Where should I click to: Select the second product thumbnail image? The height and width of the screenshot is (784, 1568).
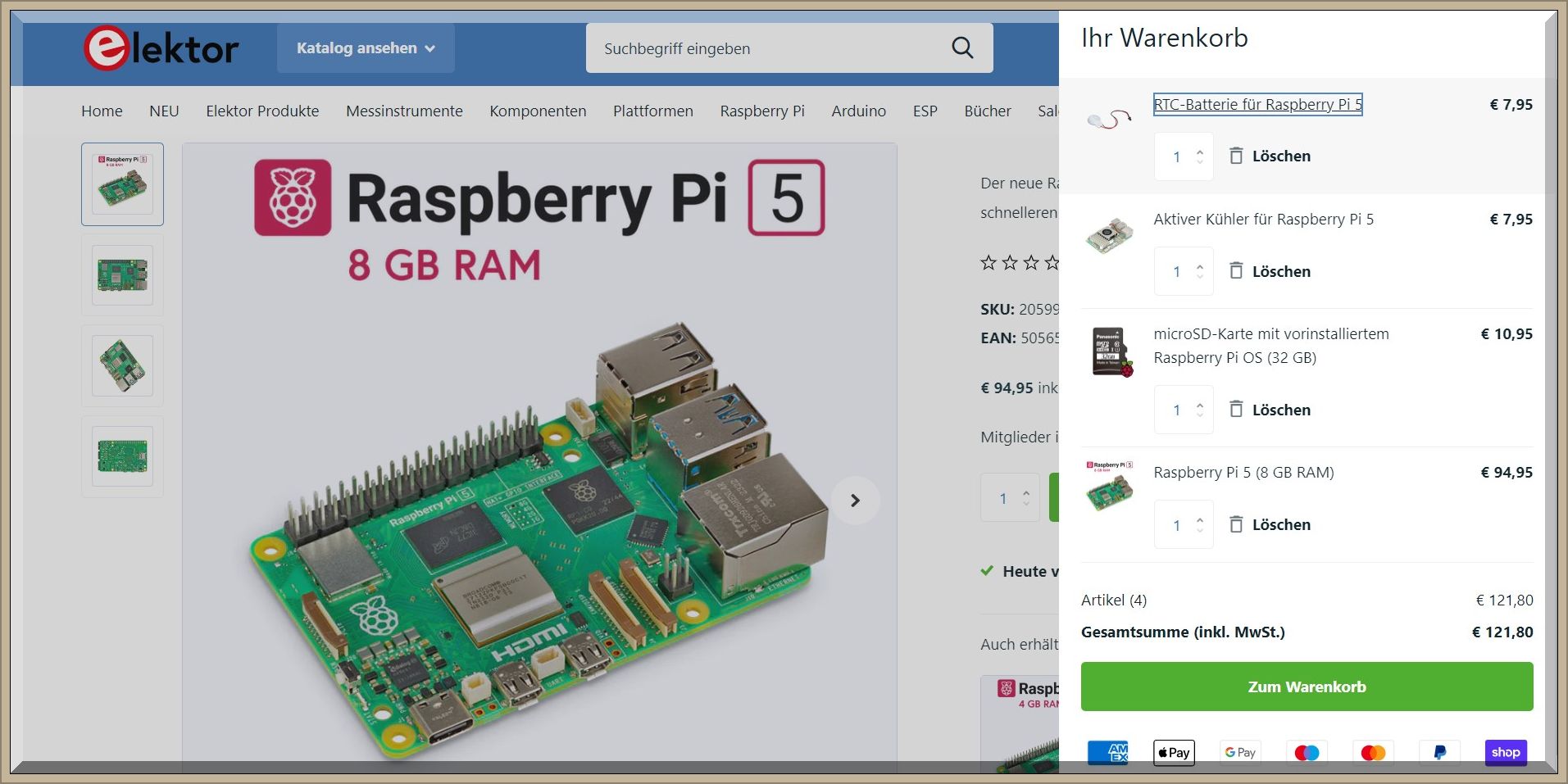point(122,275)
